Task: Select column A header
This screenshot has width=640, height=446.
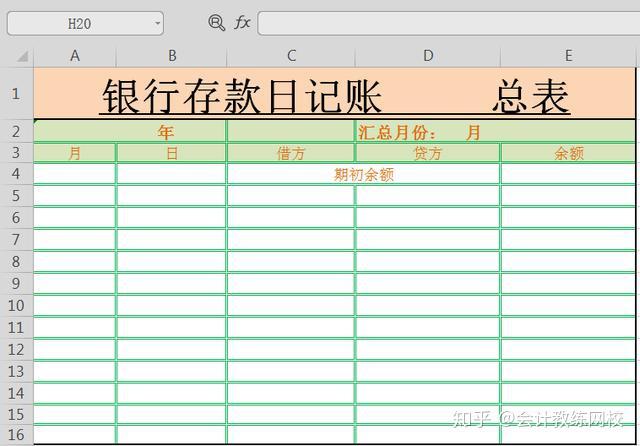Action: coord(75,56)
